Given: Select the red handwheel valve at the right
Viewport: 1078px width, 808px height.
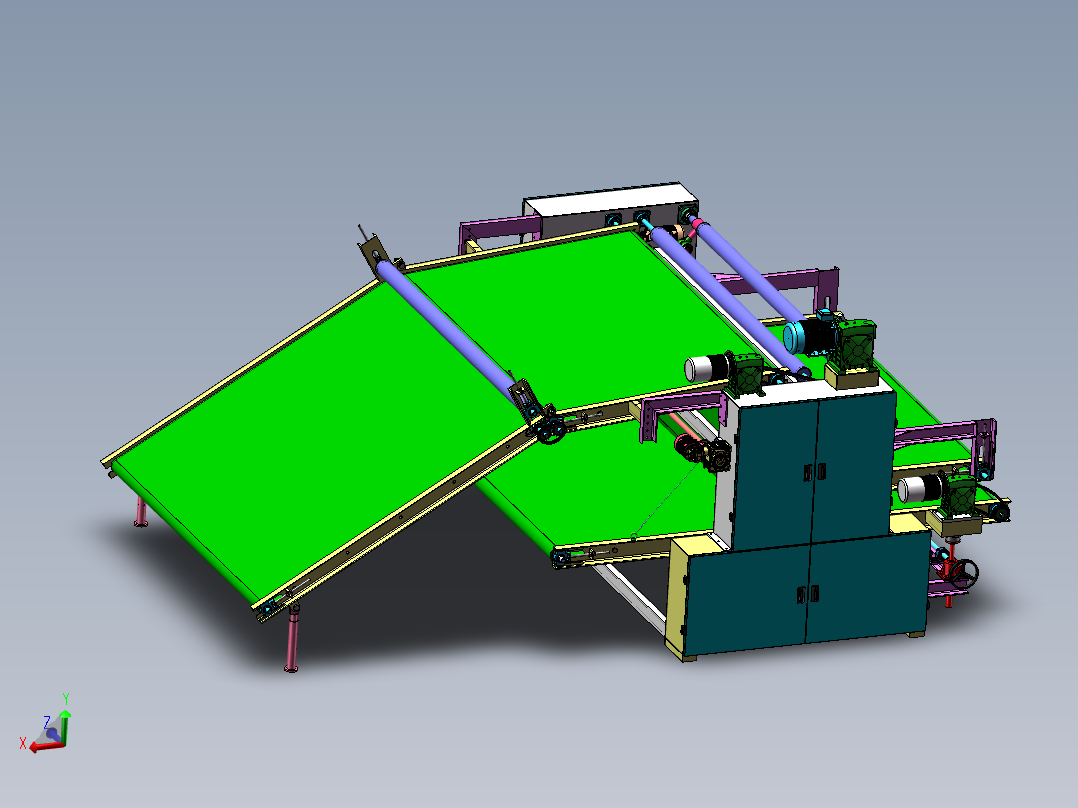Looking at the screenshot, I should (958, 571).
